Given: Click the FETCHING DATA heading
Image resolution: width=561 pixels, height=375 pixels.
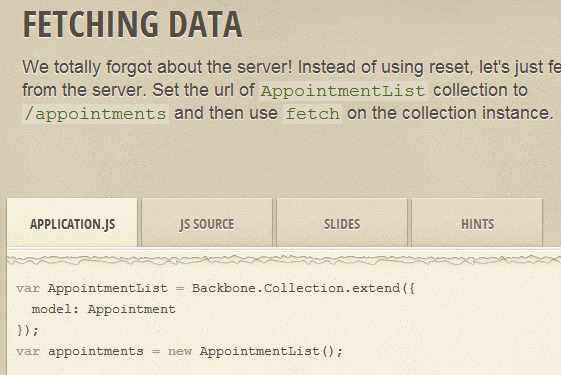Looking at the screenshot, I should tap(133, 24).
